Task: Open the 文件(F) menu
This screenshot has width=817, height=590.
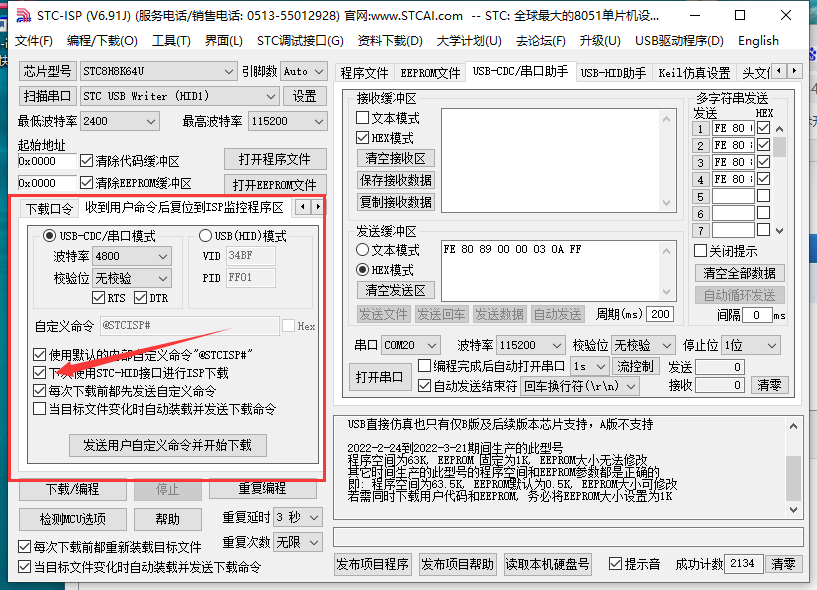Action: pos(34,41)
